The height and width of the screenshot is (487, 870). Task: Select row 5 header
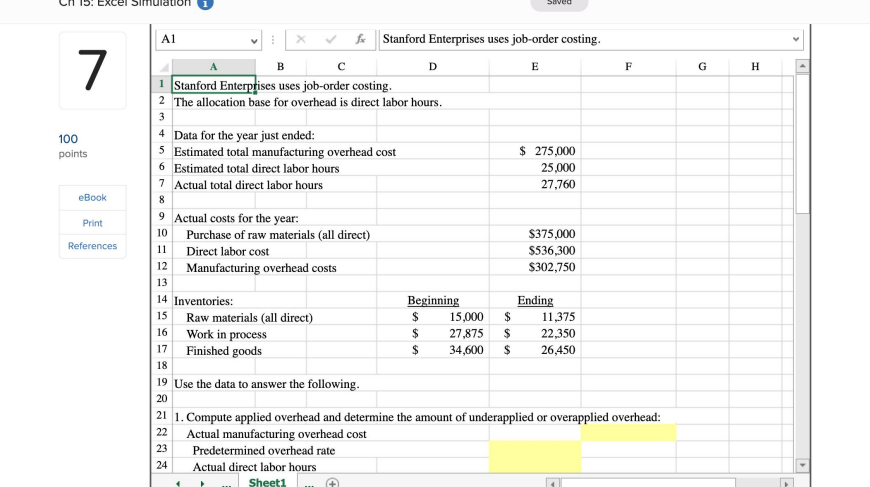coord(161,150)
